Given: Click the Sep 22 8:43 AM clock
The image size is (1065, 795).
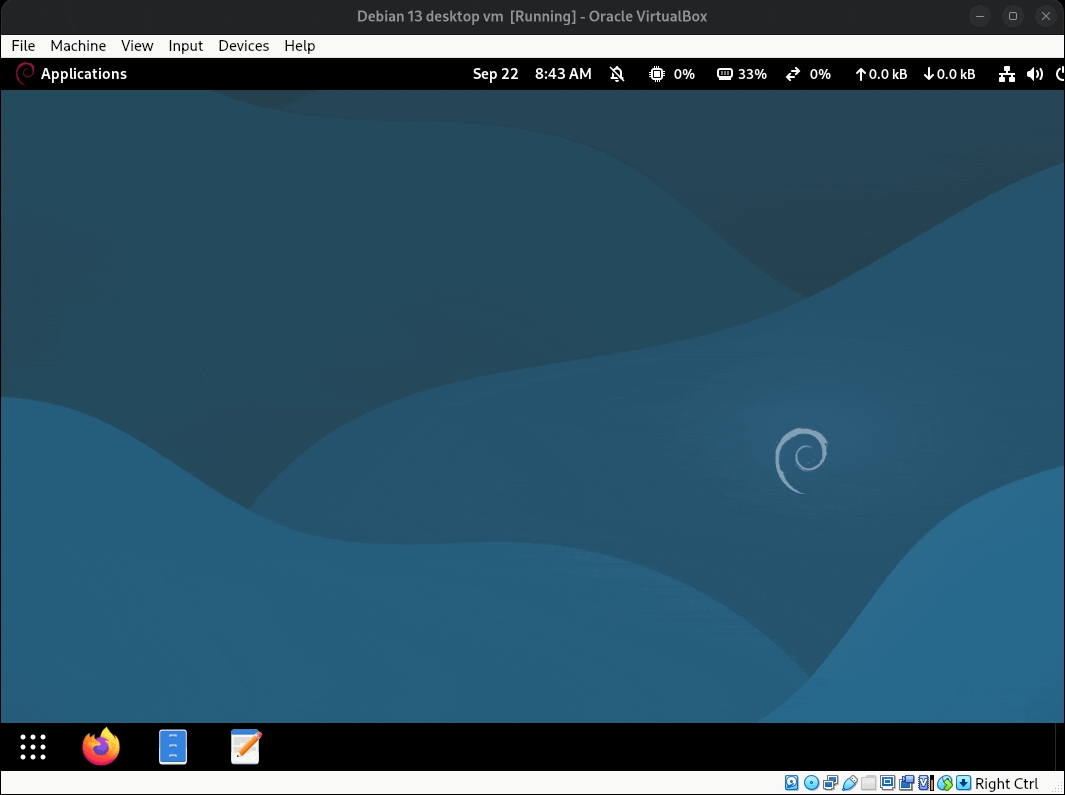Looking at the screenshot, I should [x=532, y=73].
